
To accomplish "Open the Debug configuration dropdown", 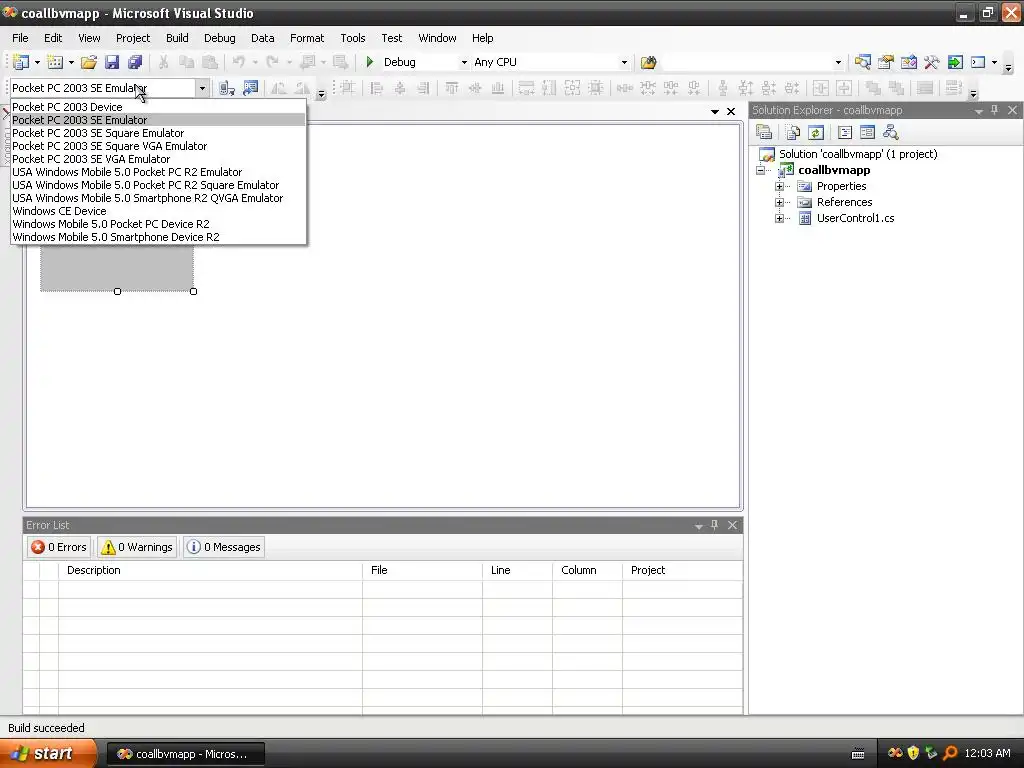I will click(464, 62).
